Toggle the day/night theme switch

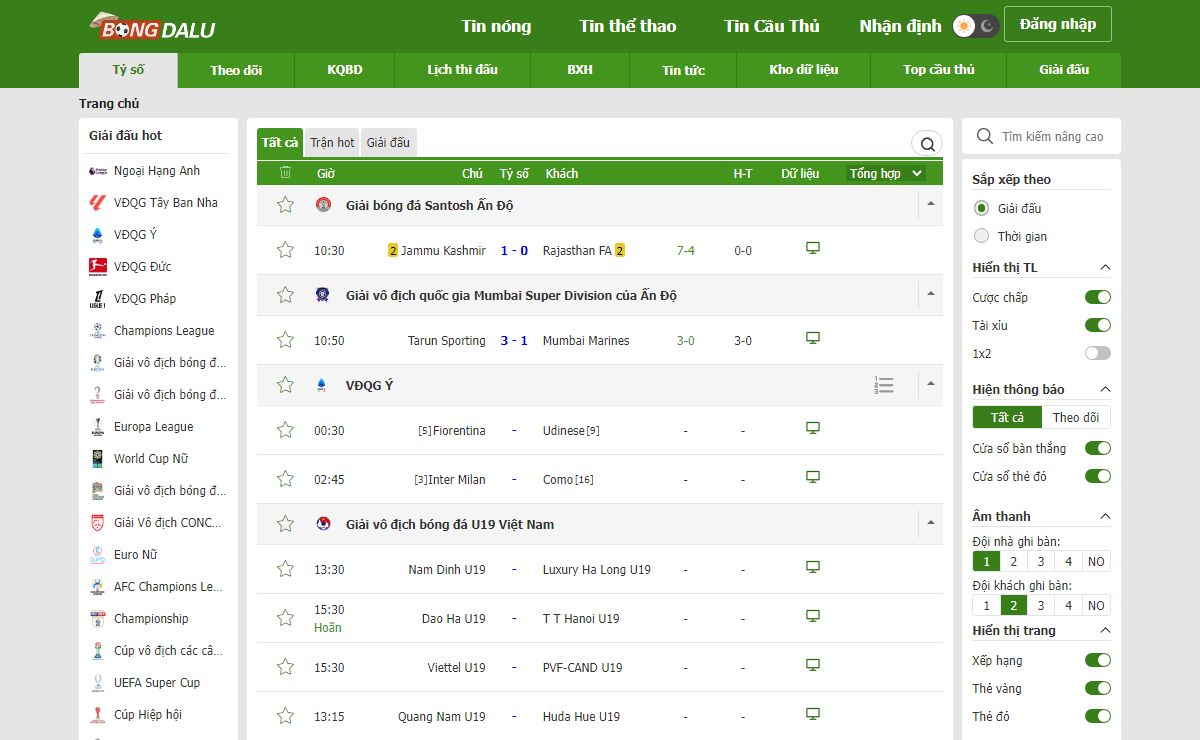[975, 26]
